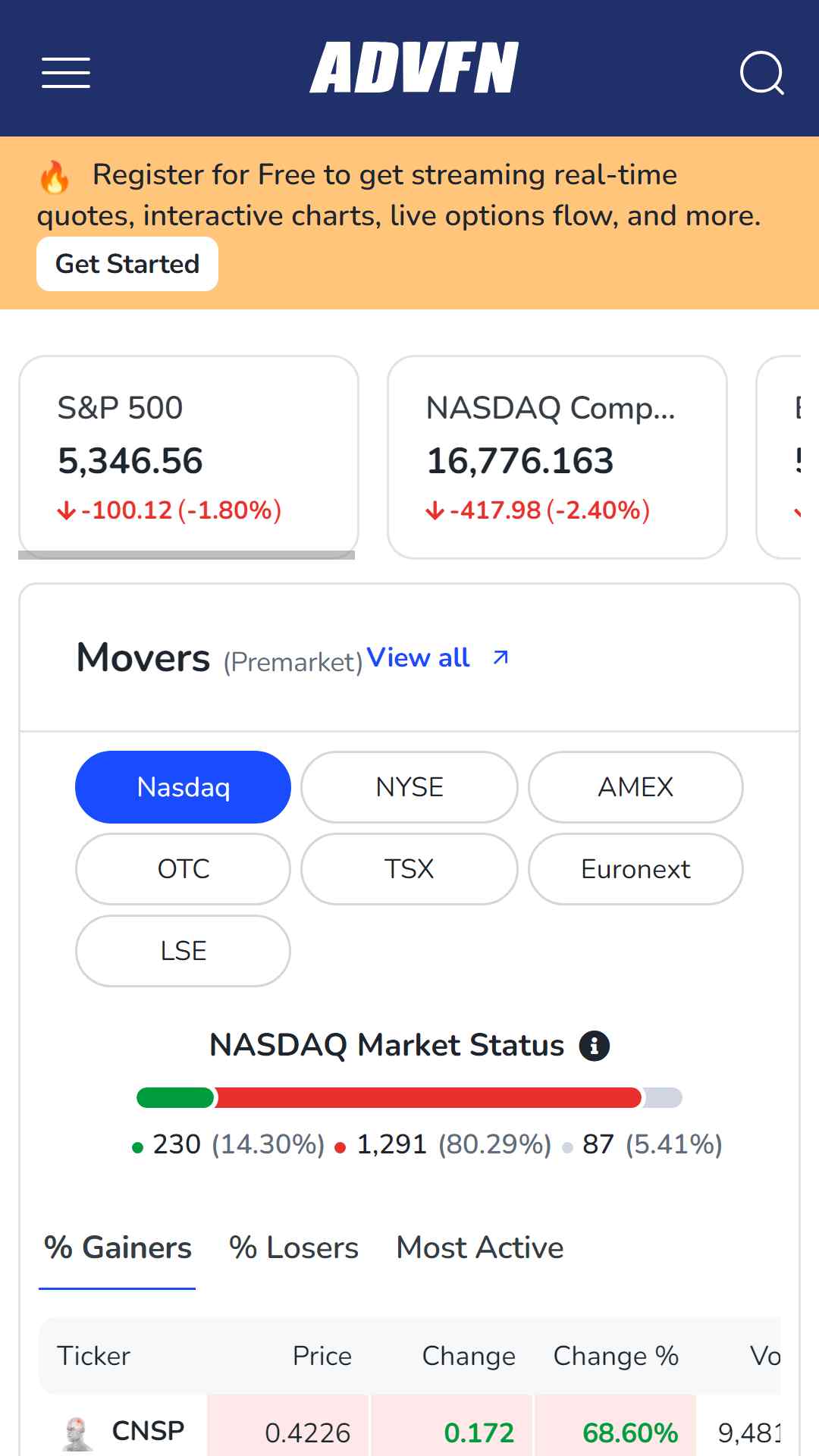Open the S&P 500 index card
Image resolution: width=819 pixels, height=1456 pixels.
188,455
